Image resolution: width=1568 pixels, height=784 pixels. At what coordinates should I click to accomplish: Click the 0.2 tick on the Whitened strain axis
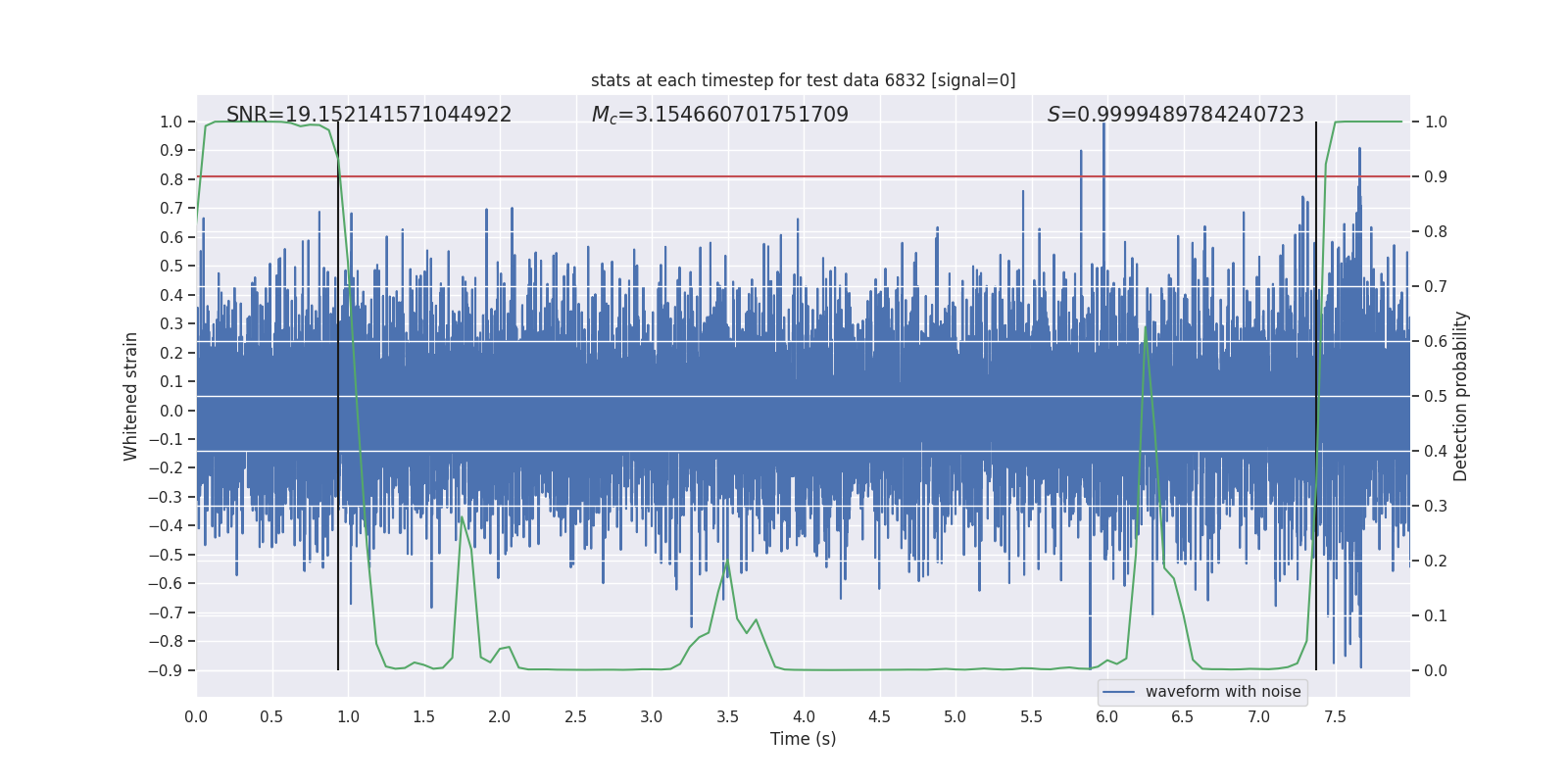171,353
